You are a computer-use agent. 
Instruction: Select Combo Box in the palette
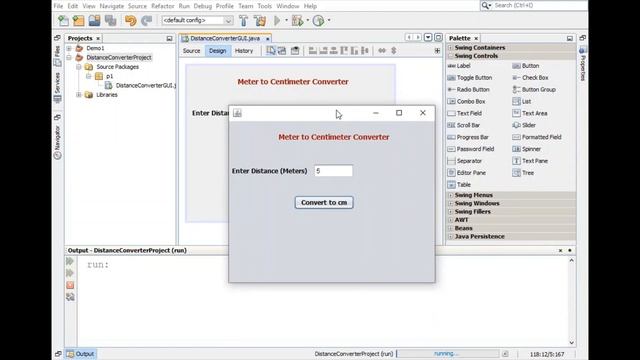click(466, 101)
